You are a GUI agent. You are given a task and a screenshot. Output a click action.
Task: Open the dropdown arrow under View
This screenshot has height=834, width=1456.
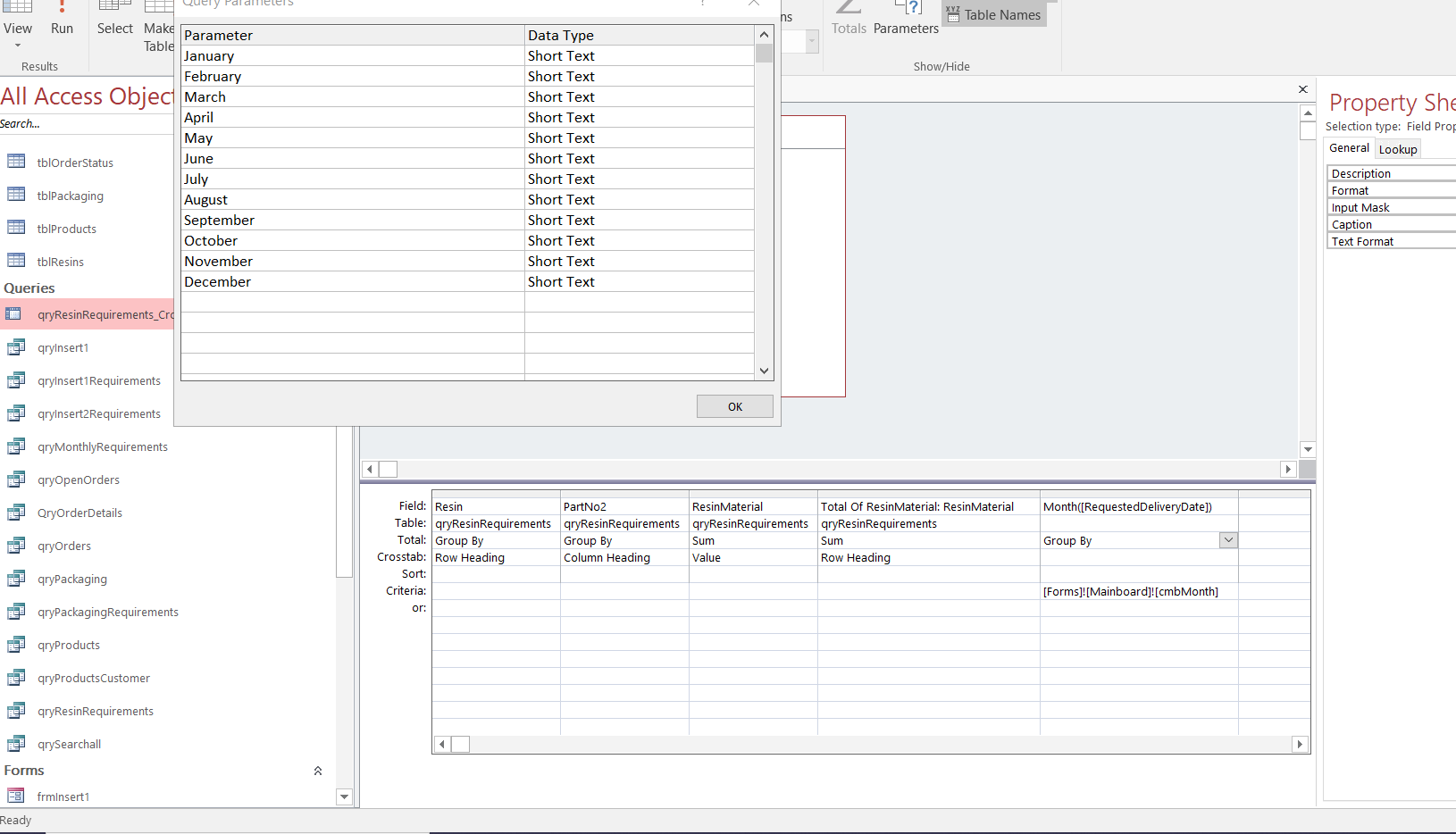tap(18, 46)
